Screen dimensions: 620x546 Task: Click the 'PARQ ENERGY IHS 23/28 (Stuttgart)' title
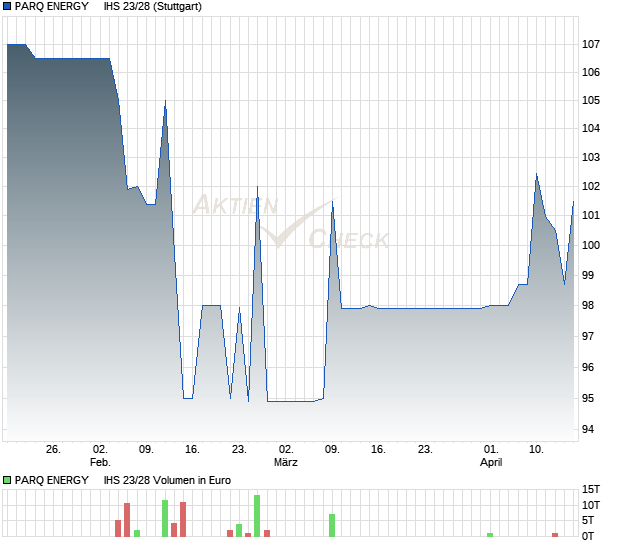click(108, 6)
